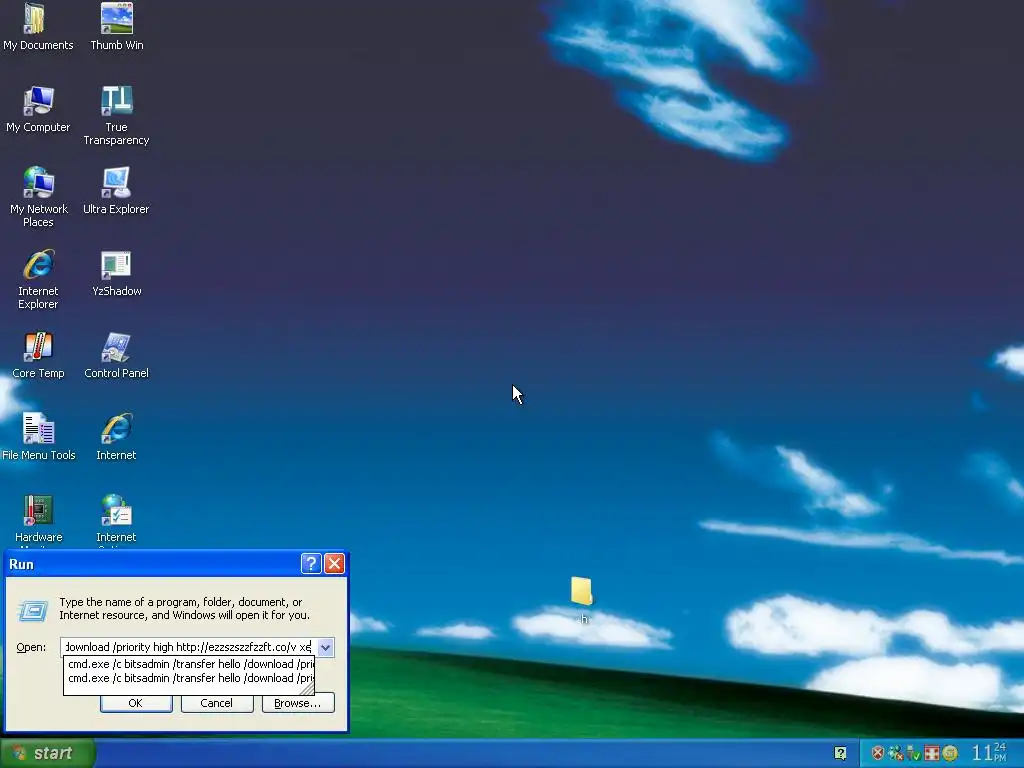Select the YzShadow shortcut
The image size is (1024, 768).
pyautogui.click(x=116, y=272)
